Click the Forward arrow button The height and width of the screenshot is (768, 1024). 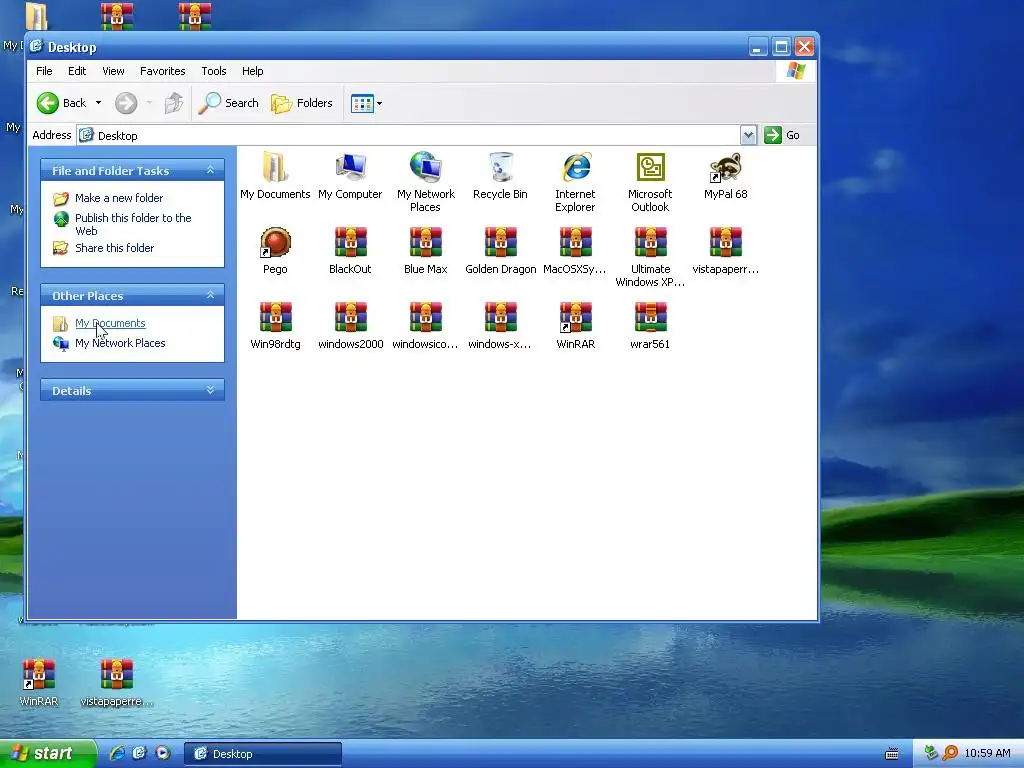[126, 103]
